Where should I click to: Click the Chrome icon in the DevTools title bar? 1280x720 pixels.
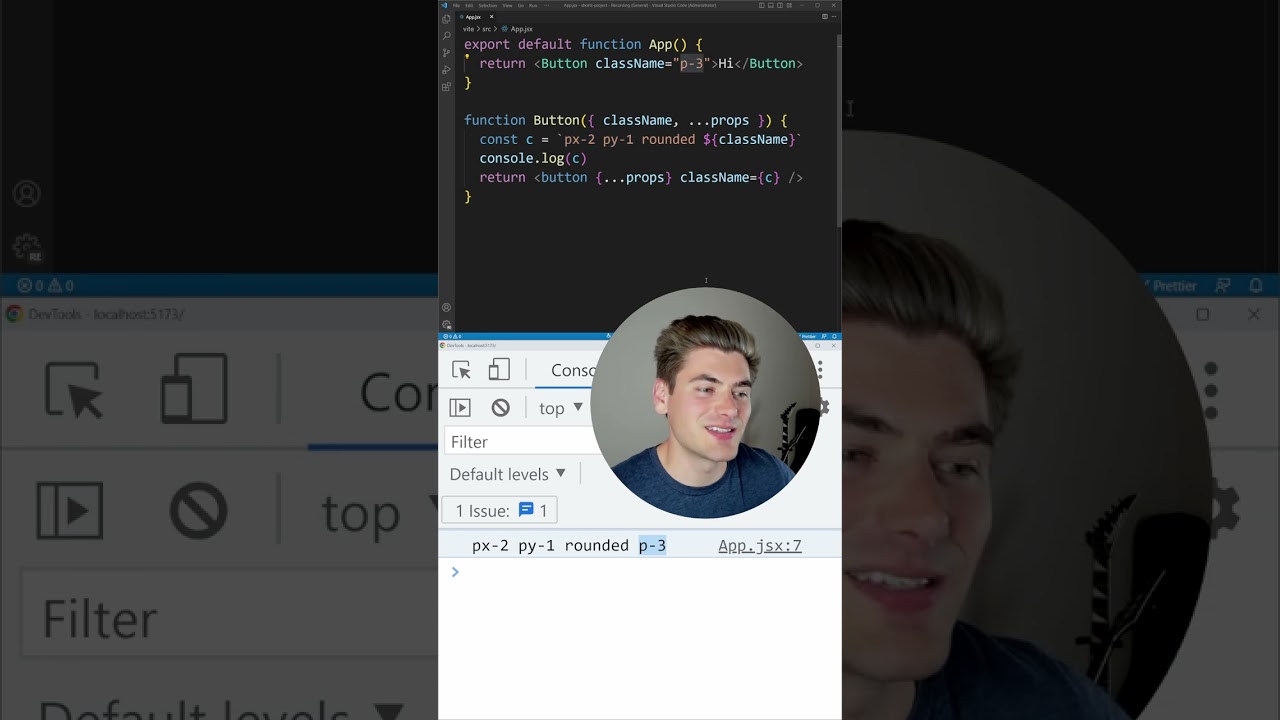443,345
